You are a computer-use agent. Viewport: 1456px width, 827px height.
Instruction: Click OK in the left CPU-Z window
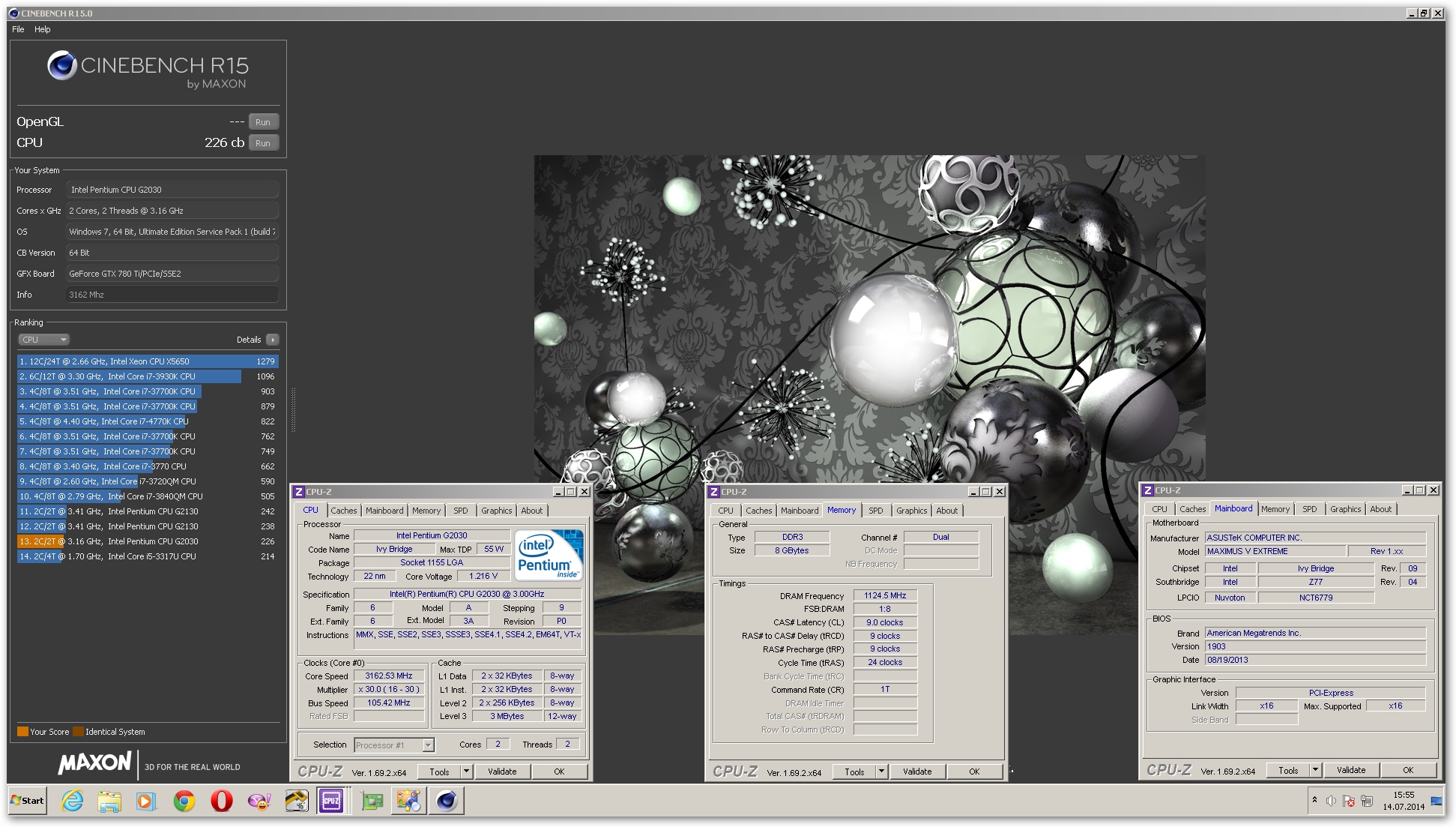559,772
